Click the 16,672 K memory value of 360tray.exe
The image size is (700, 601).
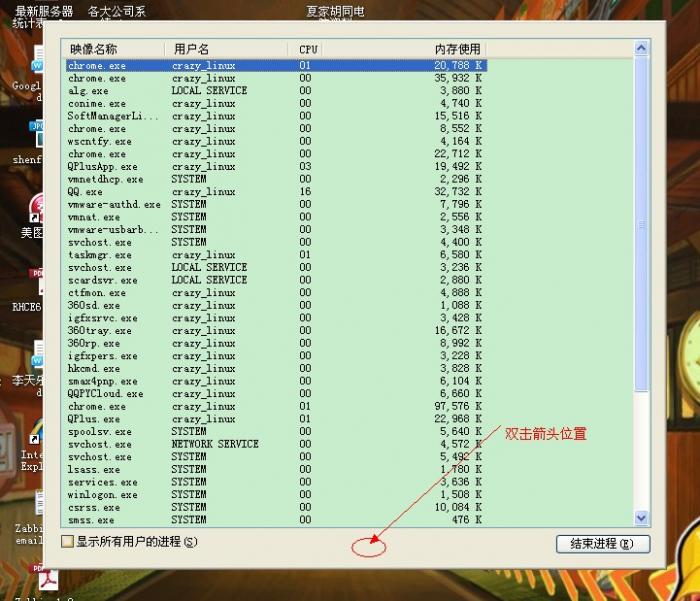[x=458, y=331]
